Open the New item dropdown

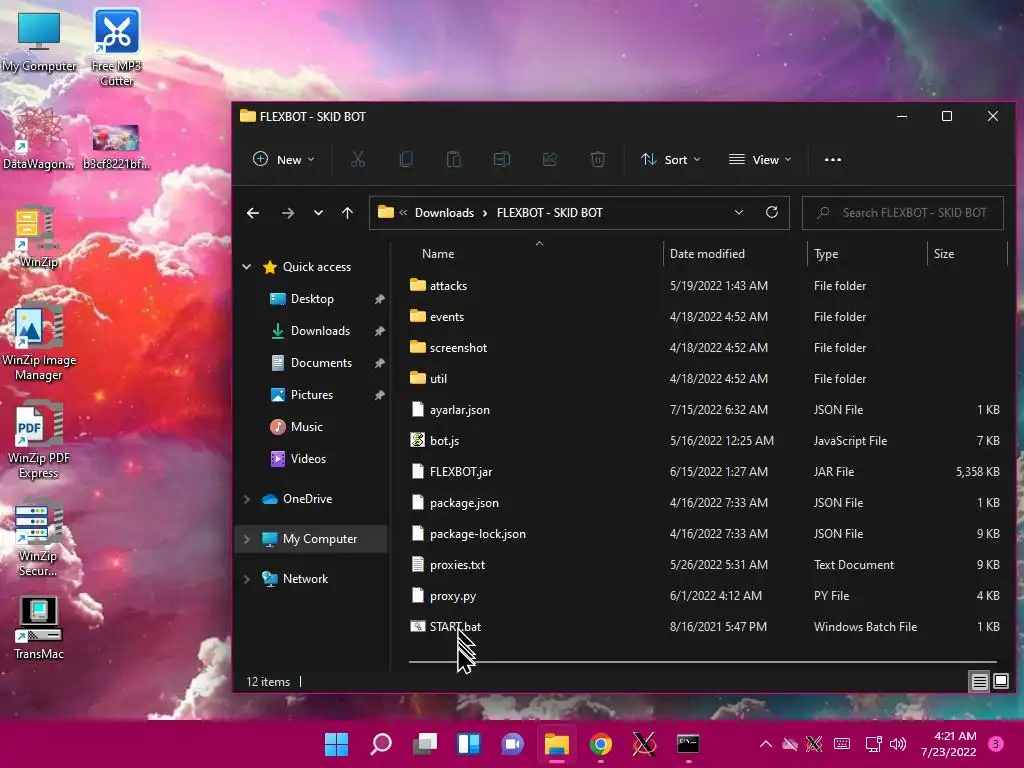(283, 159)
